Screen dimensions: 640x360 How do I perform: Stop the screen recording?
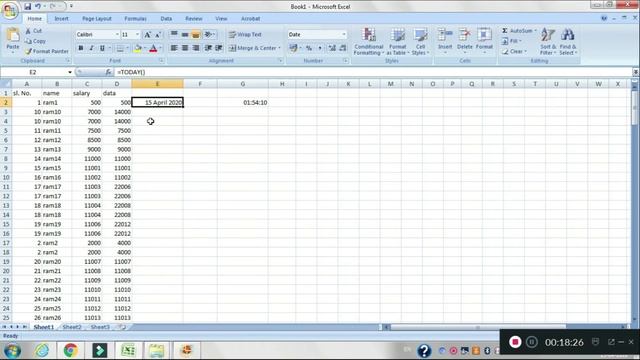(x=515, y=342)
